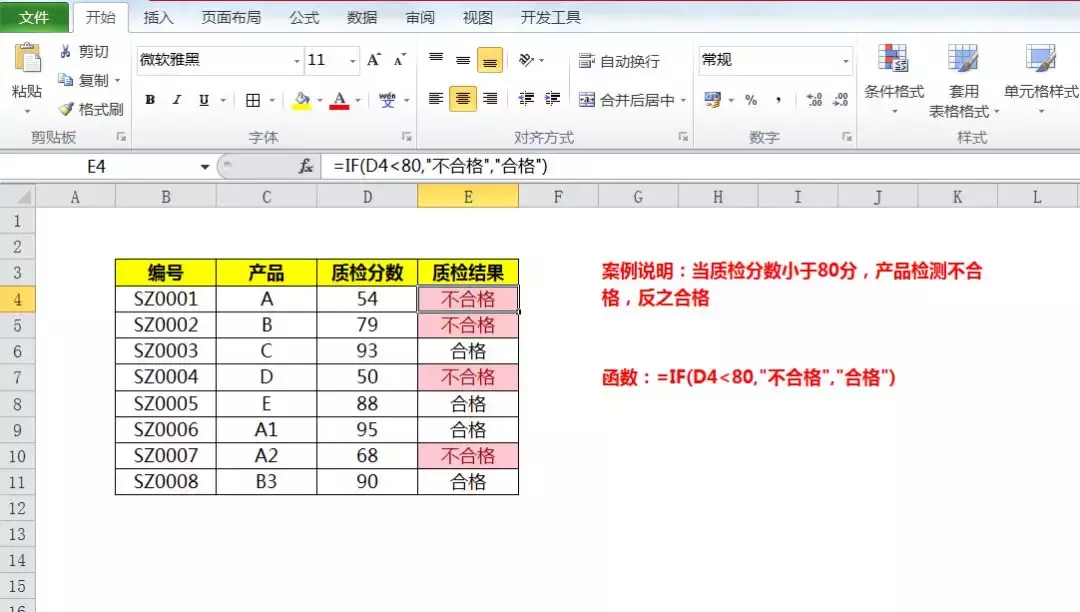The width and height of the screenshot is (1080, 612).
Task: Toggle 自动换行 wrap text
Action: 619,61
